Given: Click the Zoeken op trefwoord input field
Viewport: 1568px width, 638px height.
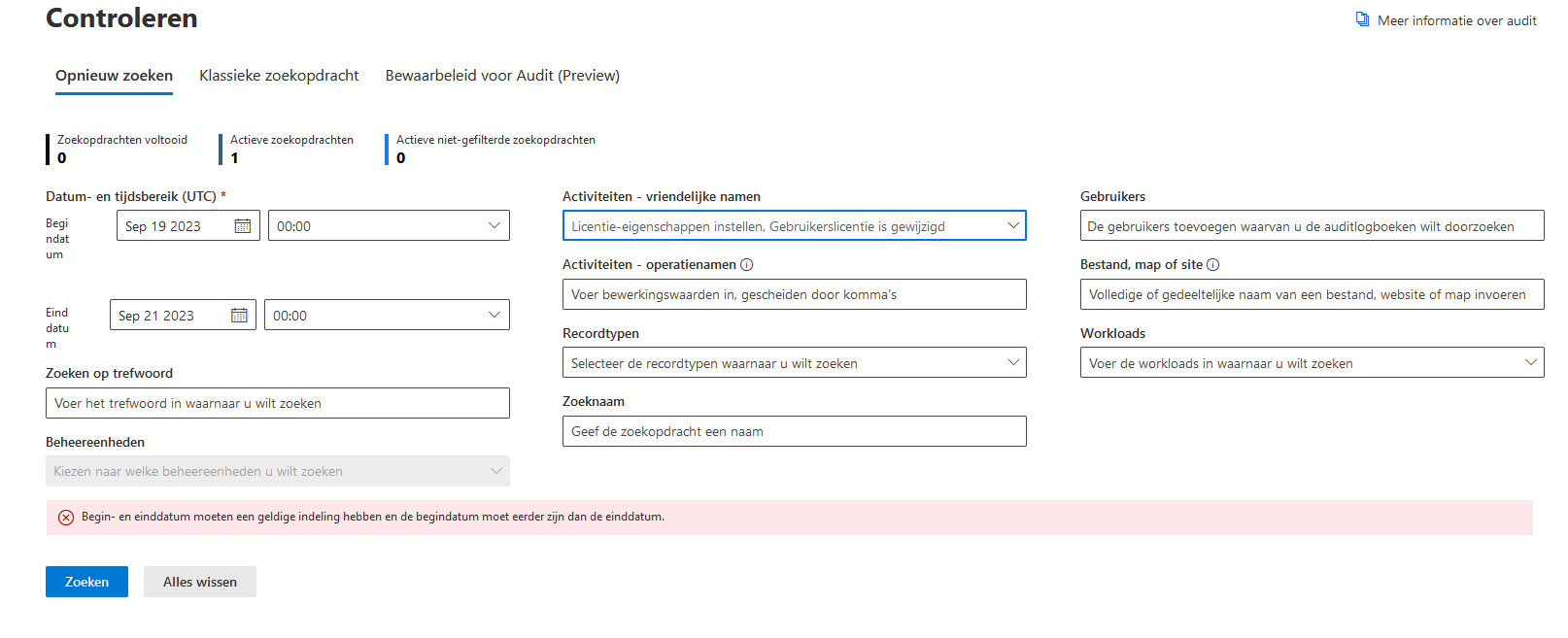Looking at the screenshot, I should [x=278, y=403].
